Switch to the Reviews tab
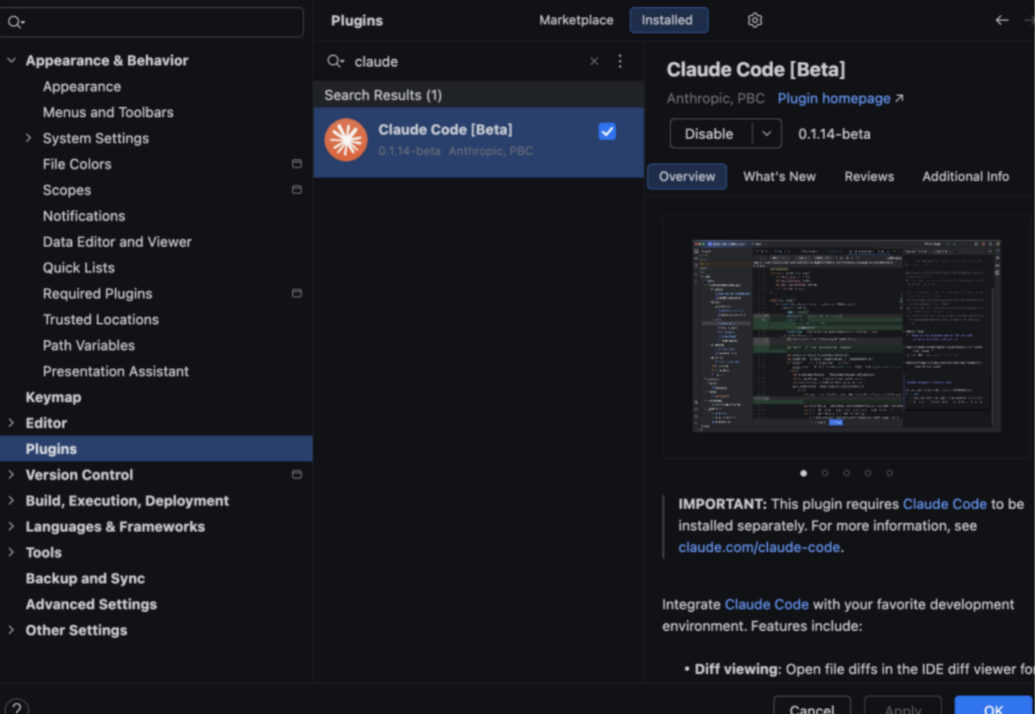This screenshot has width=1035, height=714. click(x=869, y=177)
